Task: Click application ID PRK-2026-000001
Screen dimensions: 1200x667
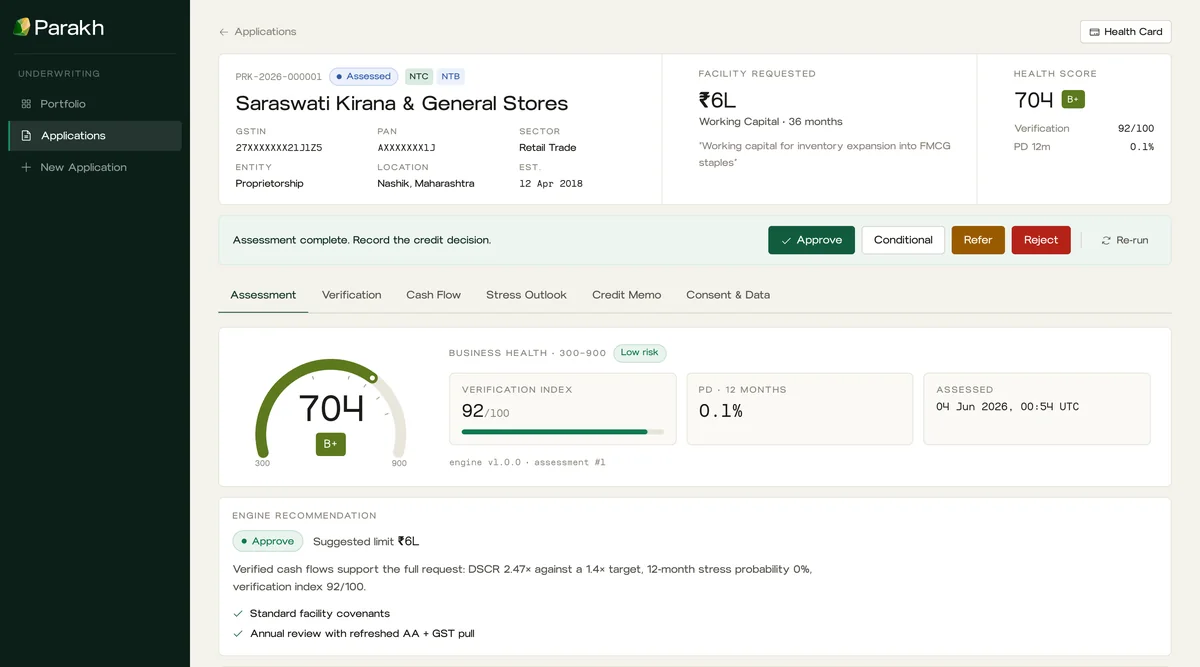Action: click(x=279, y=77)
